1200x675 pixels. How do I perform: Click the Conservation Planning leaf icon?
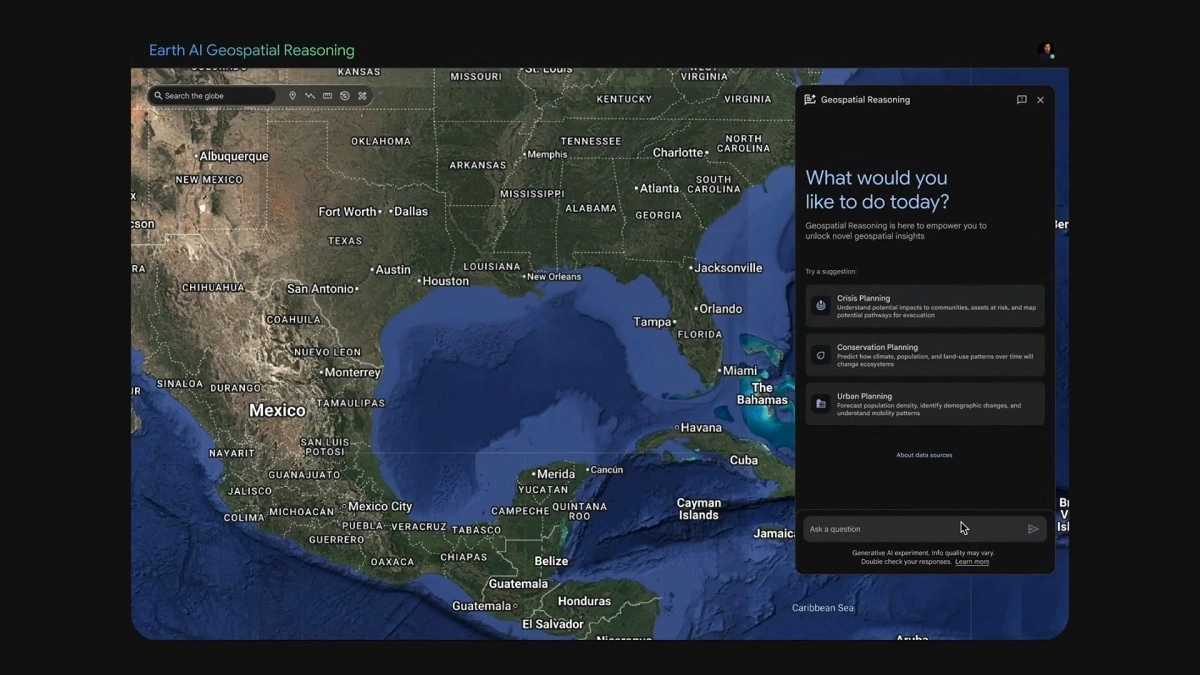click(821, 355)
